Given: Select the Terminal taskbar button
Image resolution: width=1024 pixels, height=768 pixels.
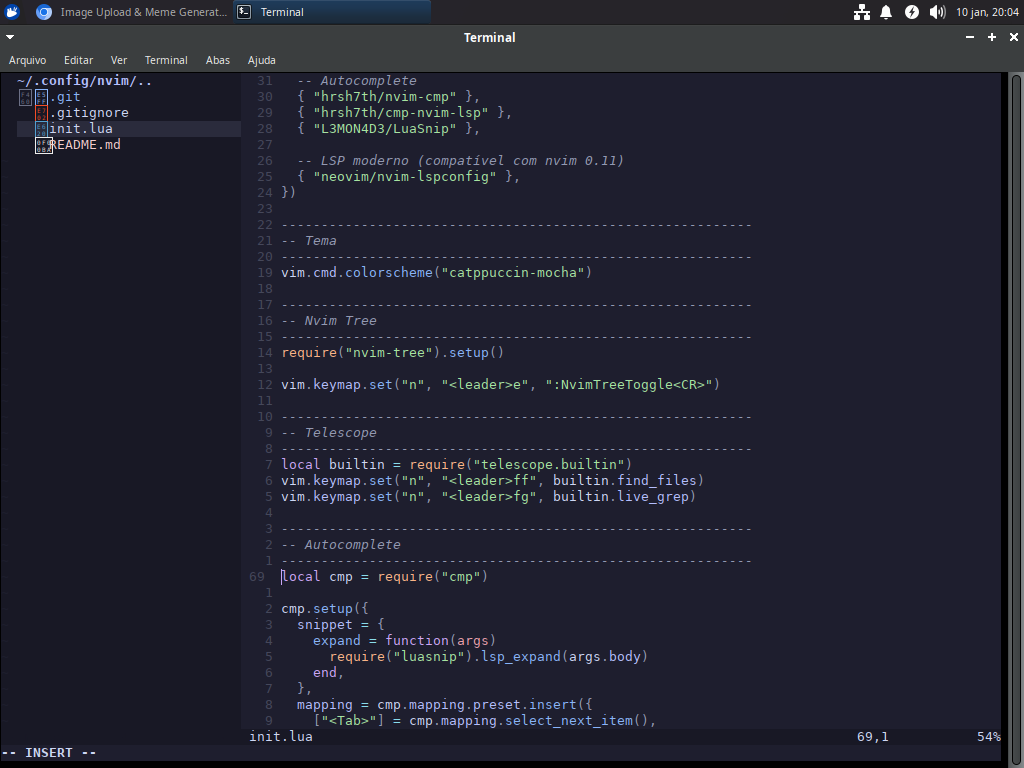Looking at the screenshot, I should click(332, 12).
